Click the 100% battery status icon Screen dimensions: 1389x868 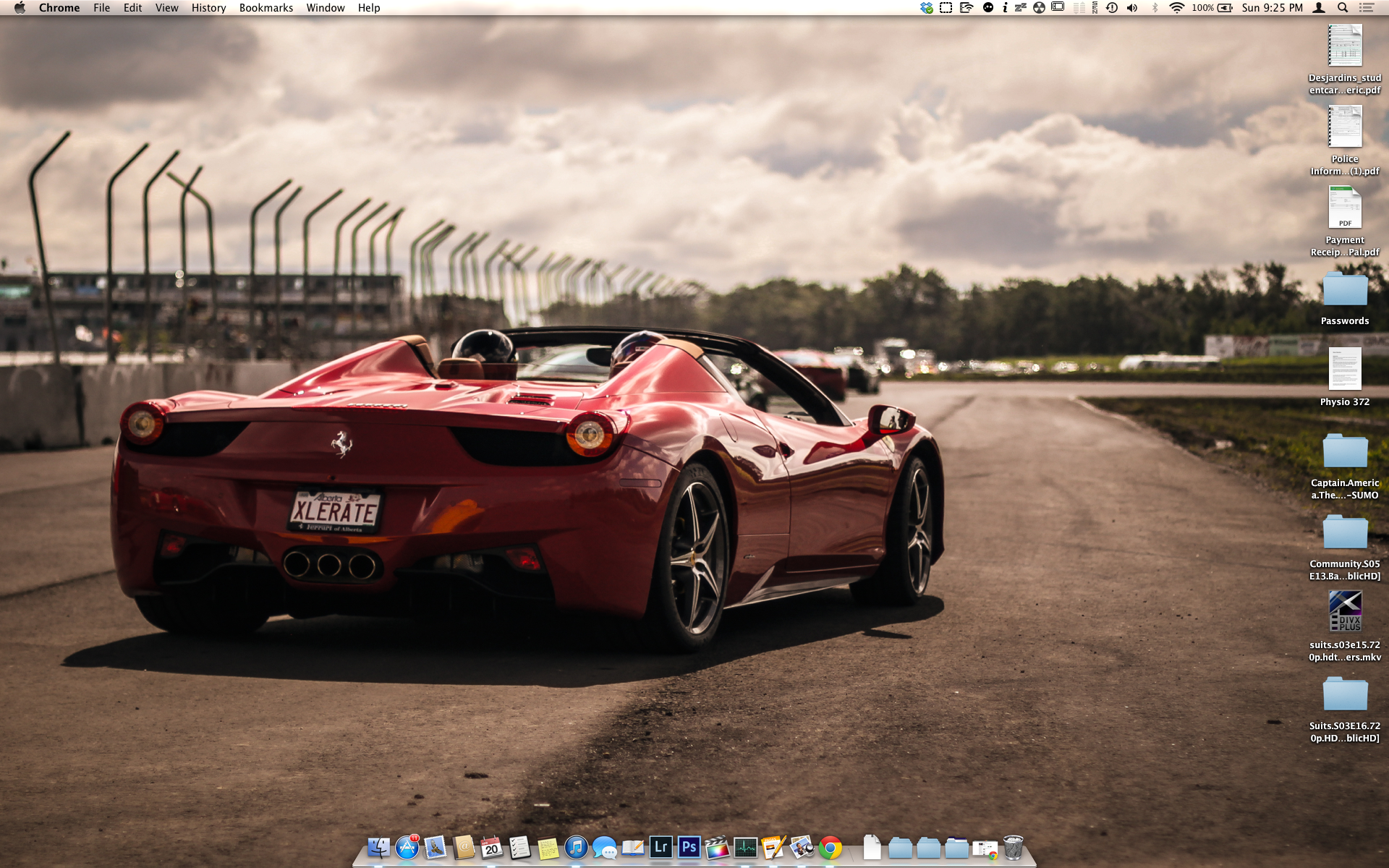(x=1212, y=8)
